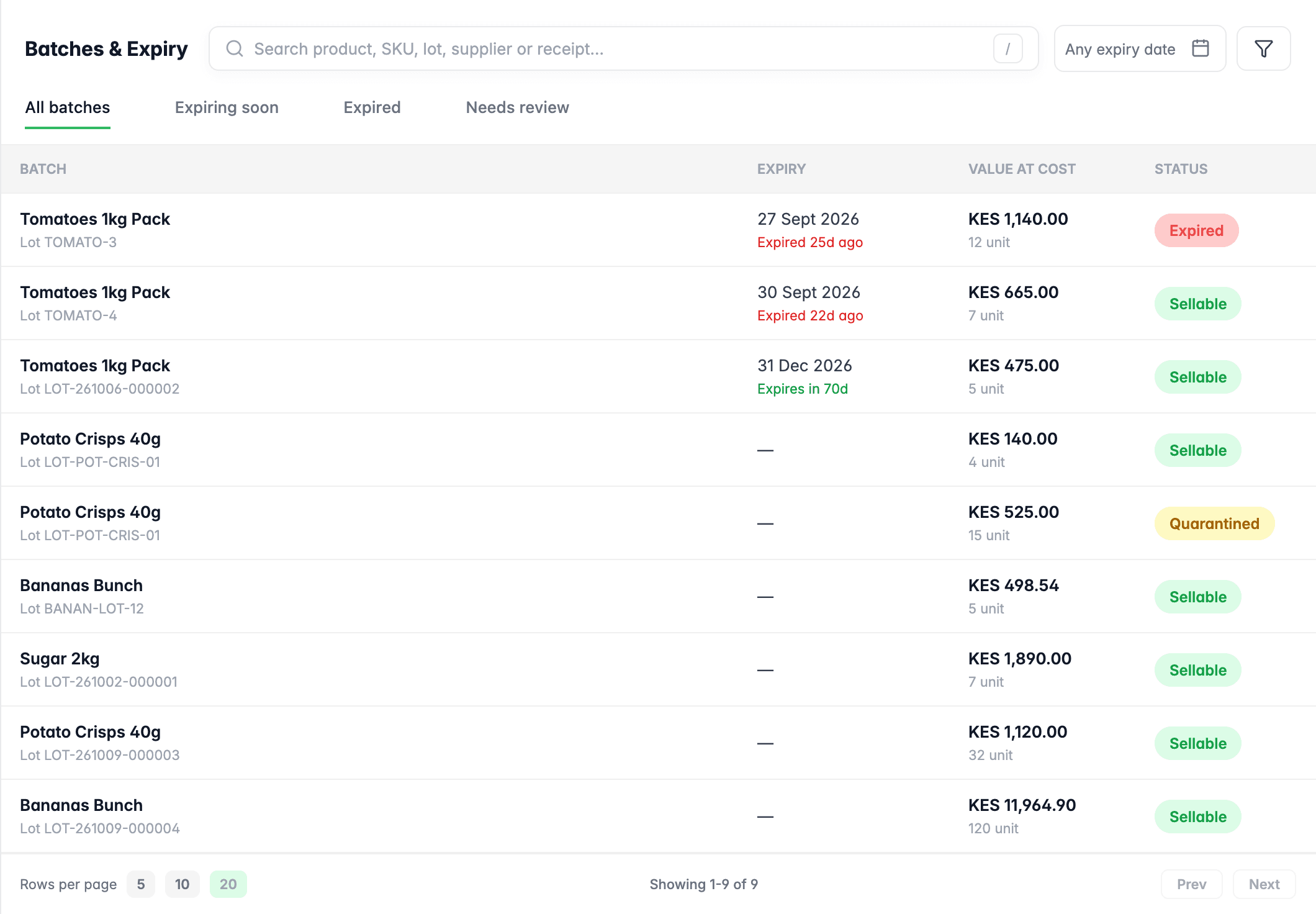Viewport: 1316px width, 914px height.
Task: Click the 'Expires in 70d' text
Action: (803, 389)
